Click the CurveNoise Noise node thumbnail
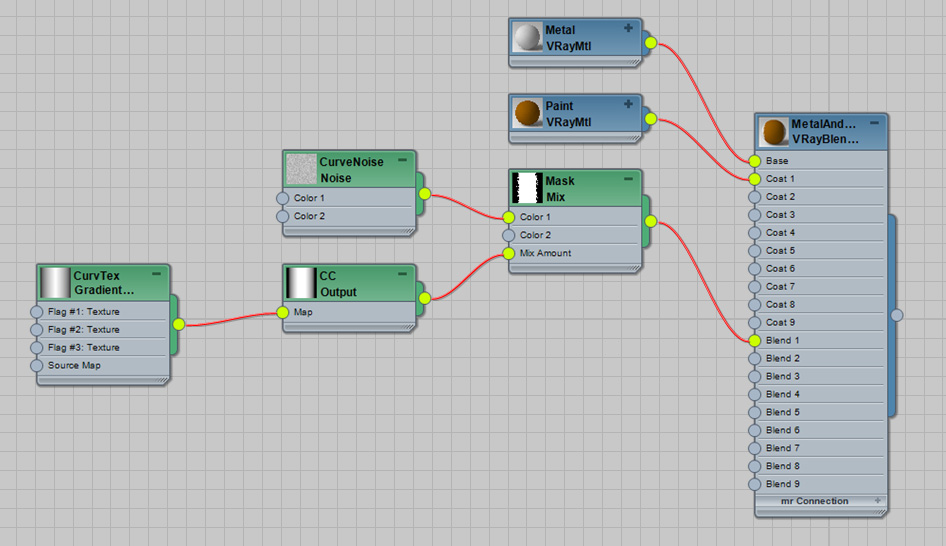 (301, 169)
